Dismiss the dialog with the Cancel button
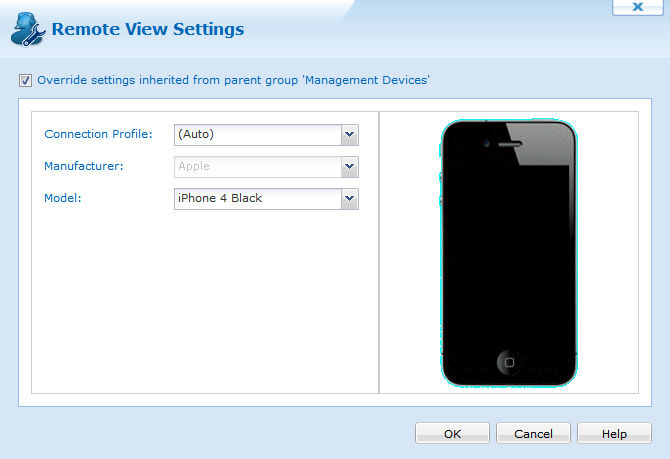The width and height of the screenshot is (670, 459). 533,434
